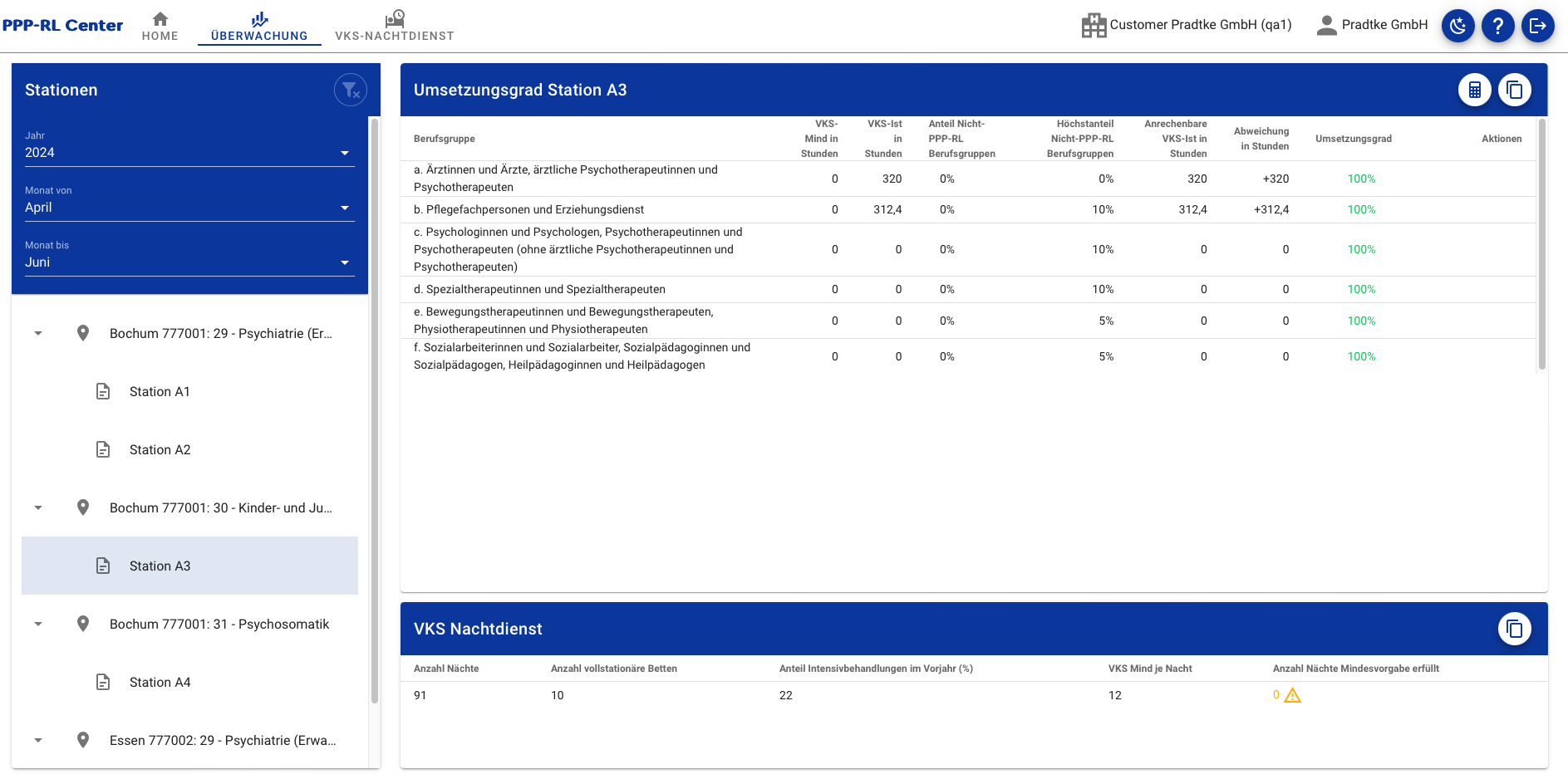Click the +312,4 deviation value
The width and height of the screenshot is (1568, 779).
click(x=1271, y=209)
